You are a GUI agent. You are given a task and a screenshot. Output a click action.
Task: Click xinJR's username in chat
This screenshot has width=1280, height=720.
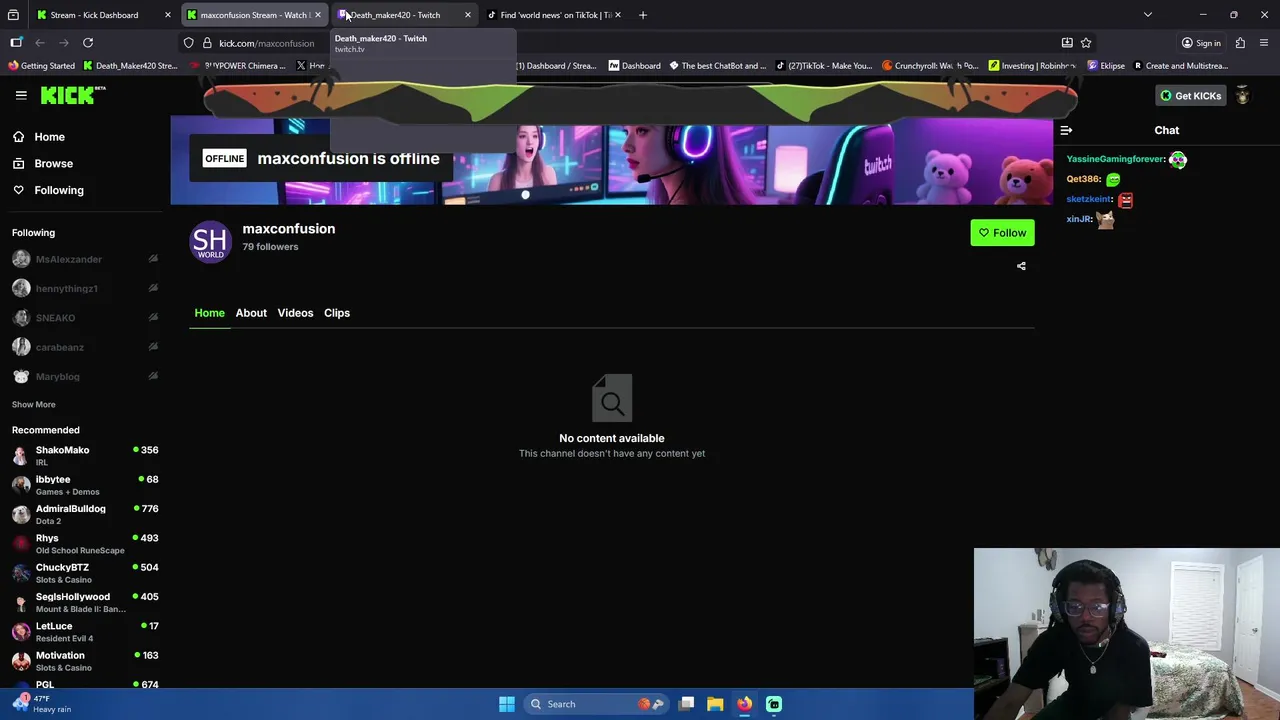[1079, 219]
